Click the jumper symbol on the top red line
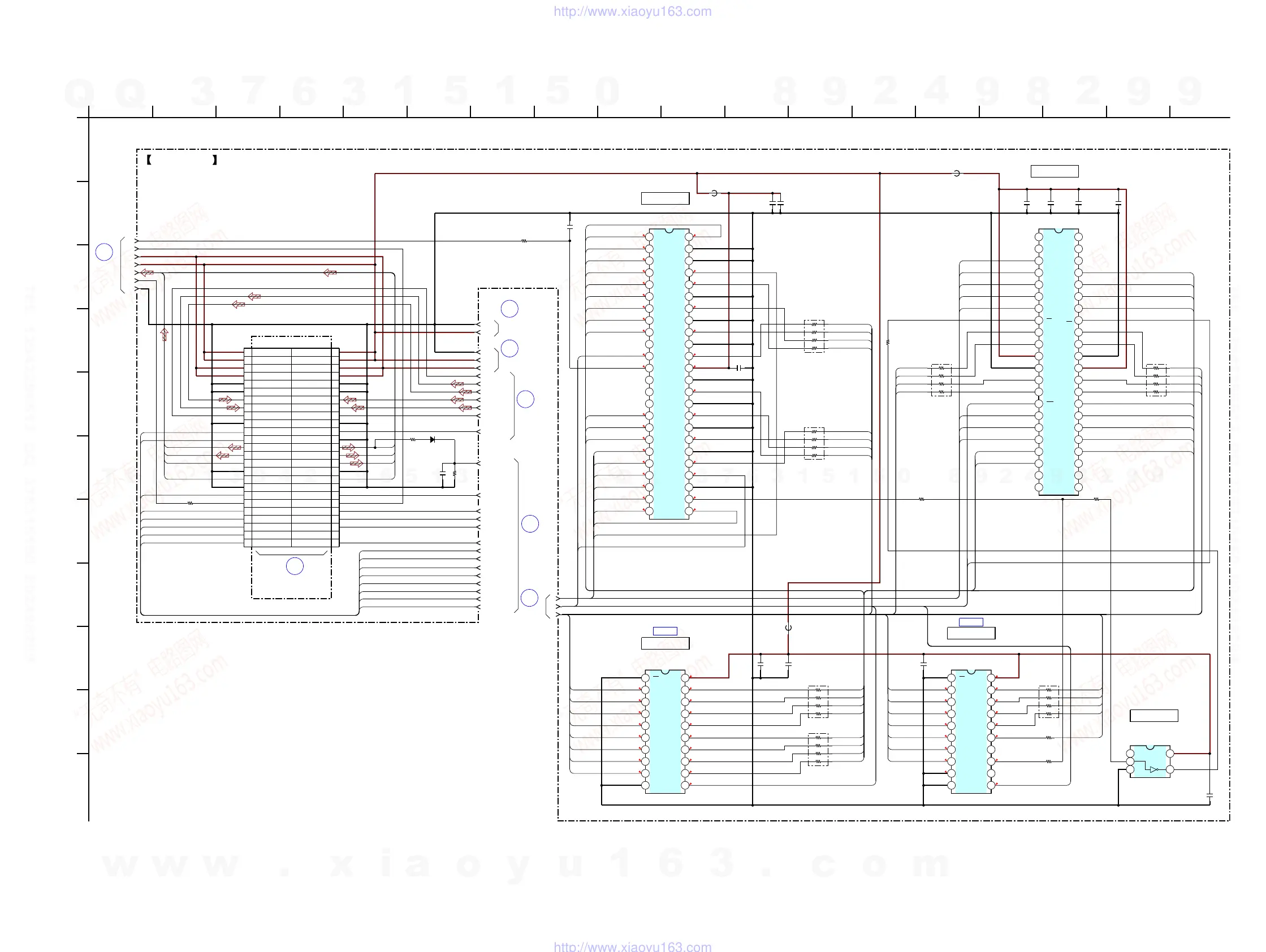This screenshot has width=1266, height=952. [x=956, y=174]
